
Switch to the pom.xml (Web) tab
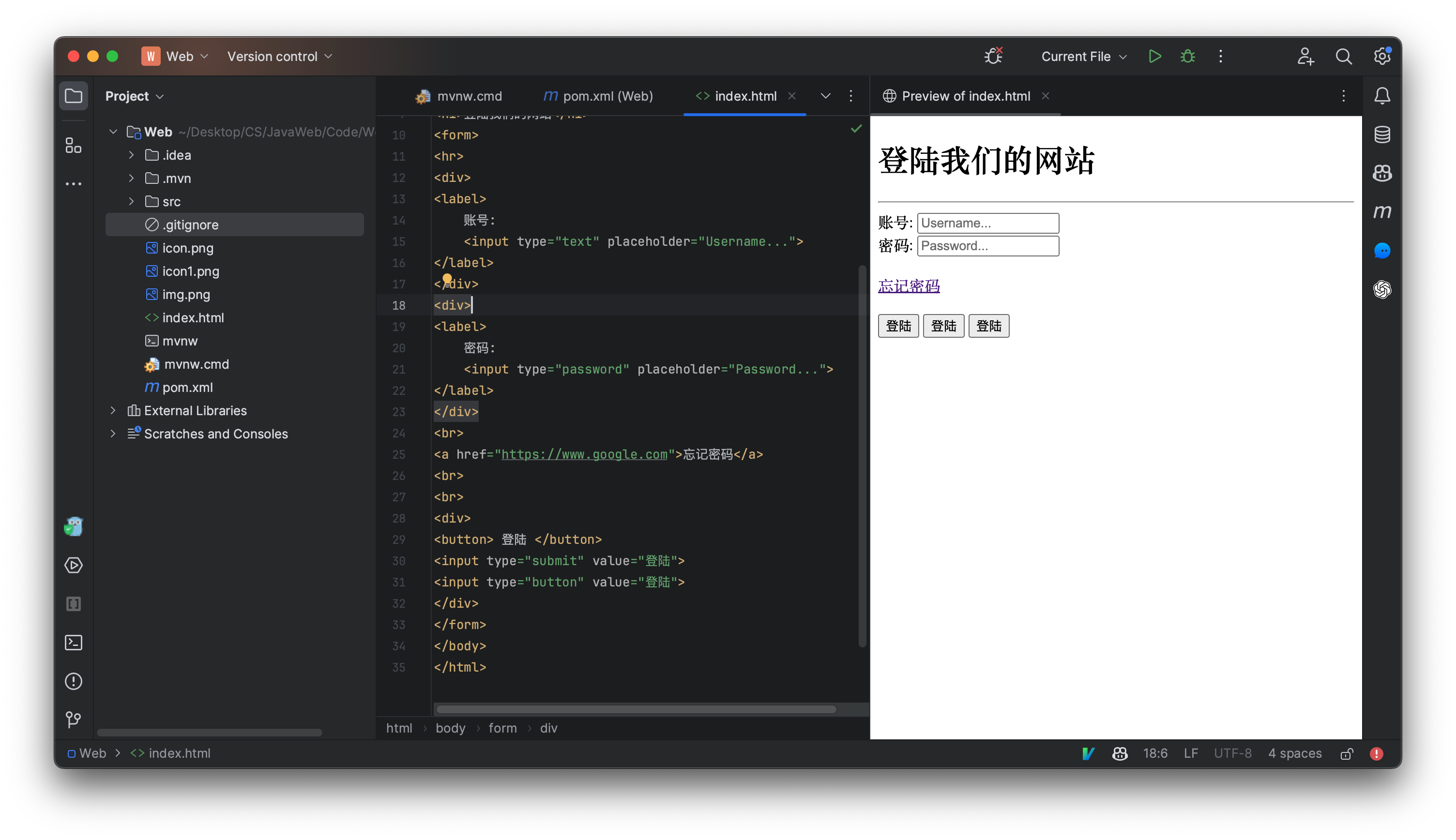(598, 96)
